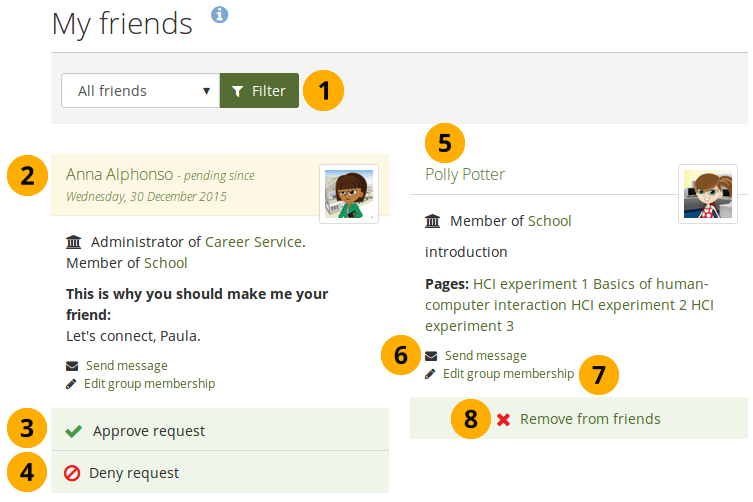Viewport: 753px width, 502px height.
Task: Click Polly Potter's profile picture
Action: 707,193
